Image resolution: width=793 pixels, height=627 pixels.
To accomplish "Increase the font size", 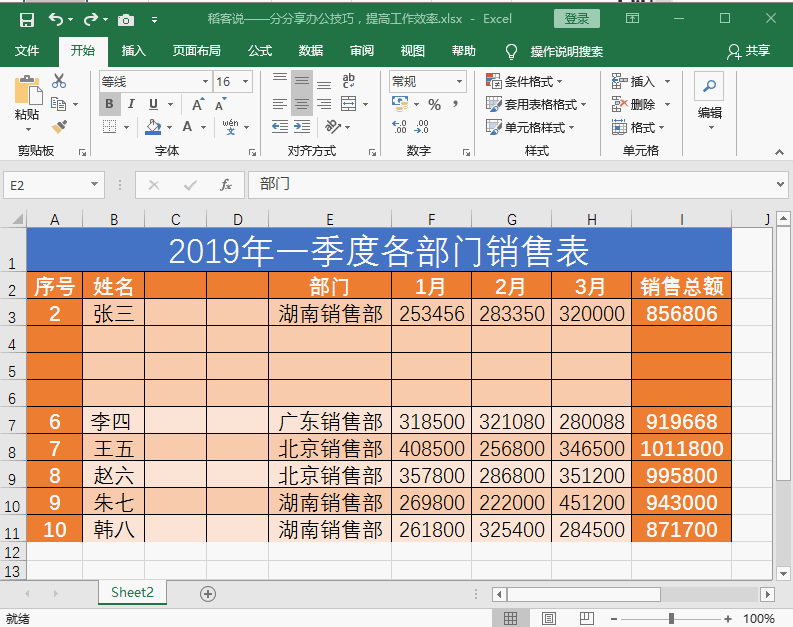I will 198,104.
